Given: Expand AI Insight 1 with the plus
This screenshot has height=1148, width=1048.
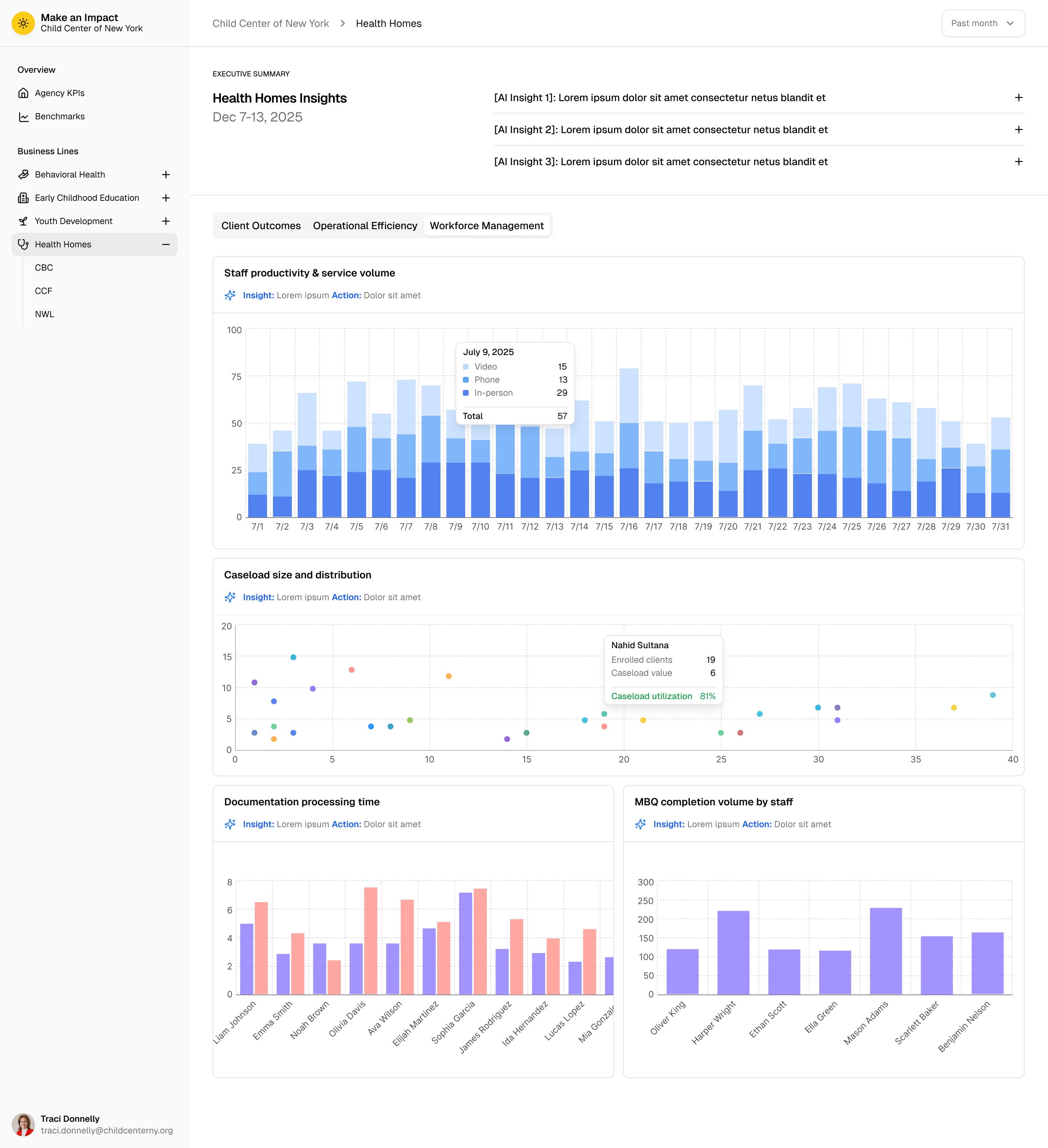Looking at the screenshot, I should (1019, 97).
